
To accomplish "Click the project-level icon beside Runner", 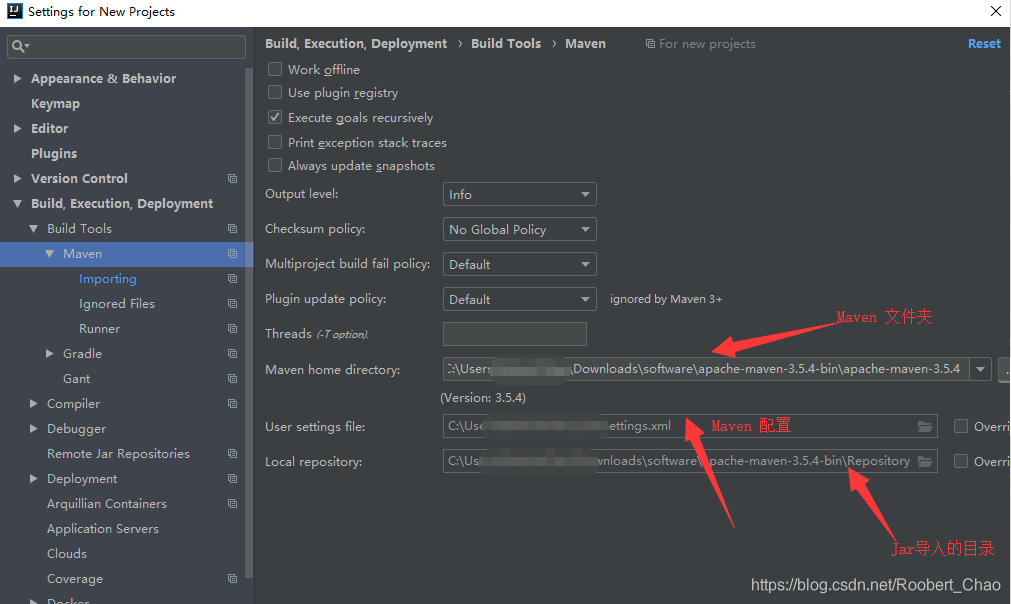I will click(x=232, y=329).
